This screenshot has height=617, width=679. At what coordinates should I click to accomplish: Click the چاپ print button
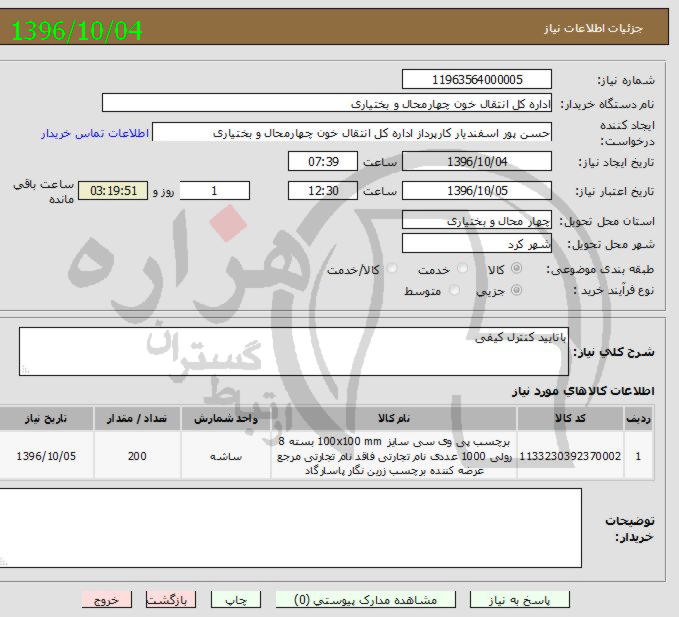coord(236,600)
